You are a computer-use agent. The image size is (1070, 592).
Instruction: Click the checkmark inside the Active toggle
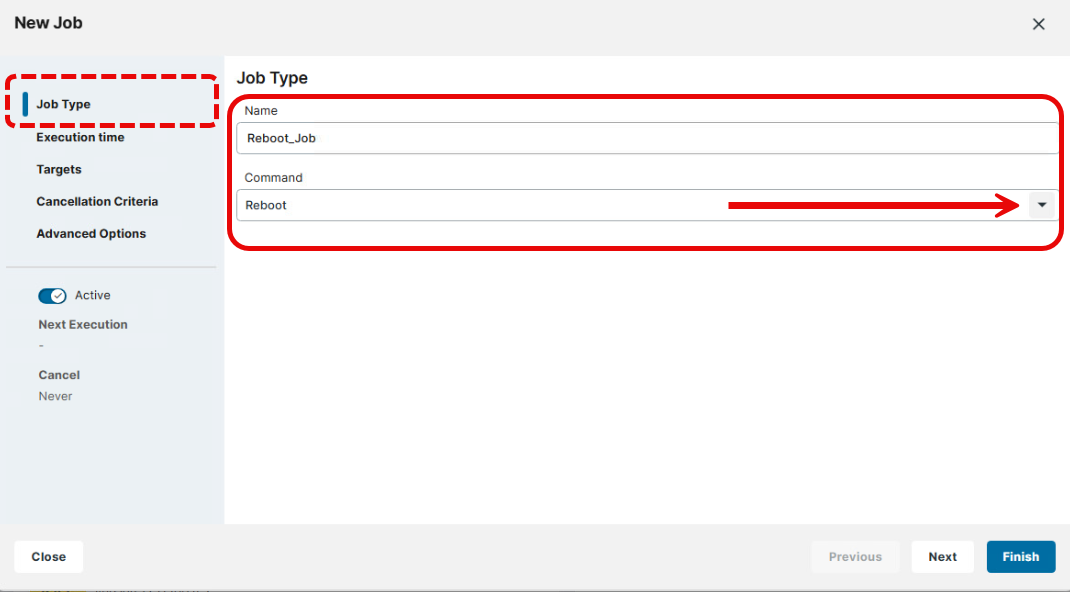58,296
